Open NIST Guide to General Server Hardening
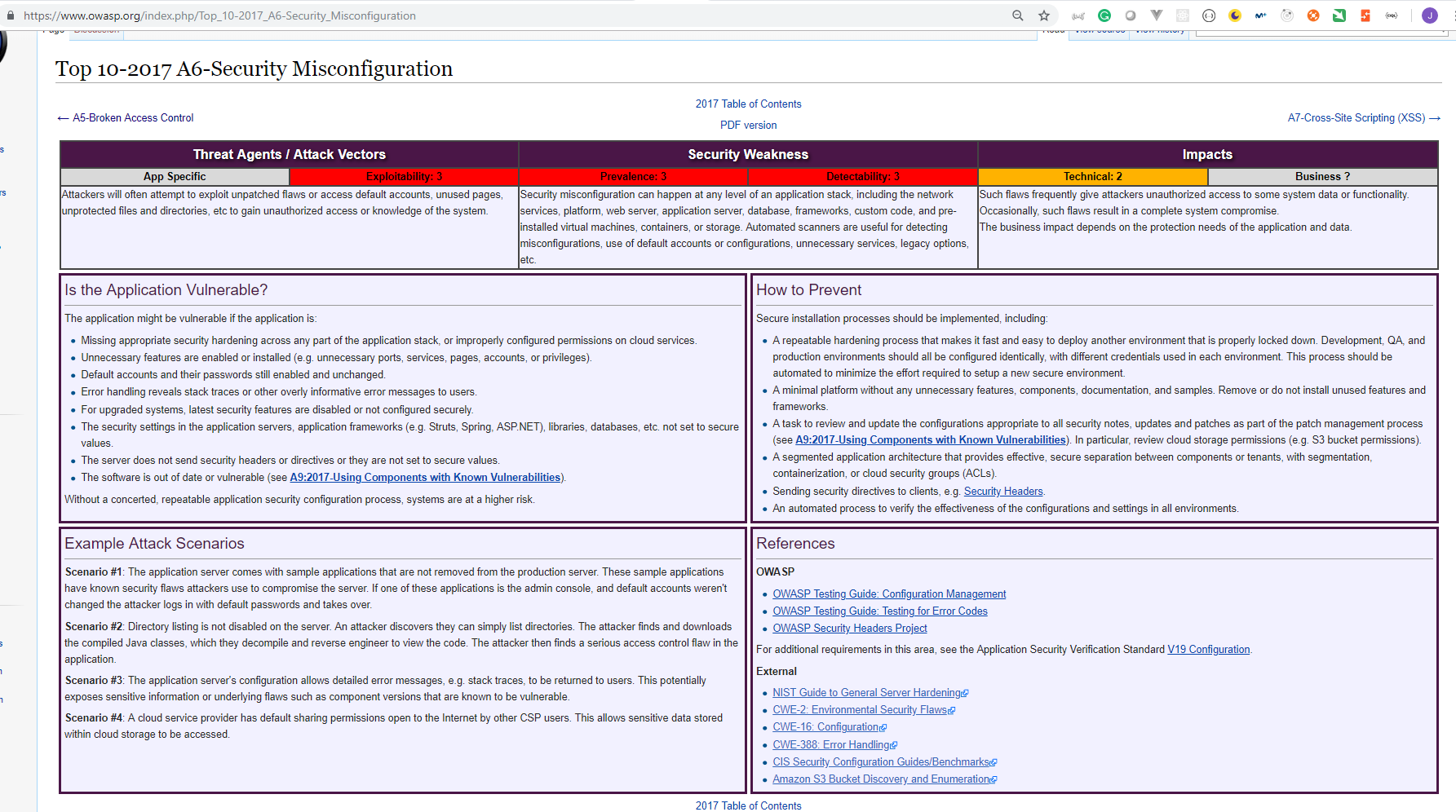1456x812 pixels. (867, 693)
